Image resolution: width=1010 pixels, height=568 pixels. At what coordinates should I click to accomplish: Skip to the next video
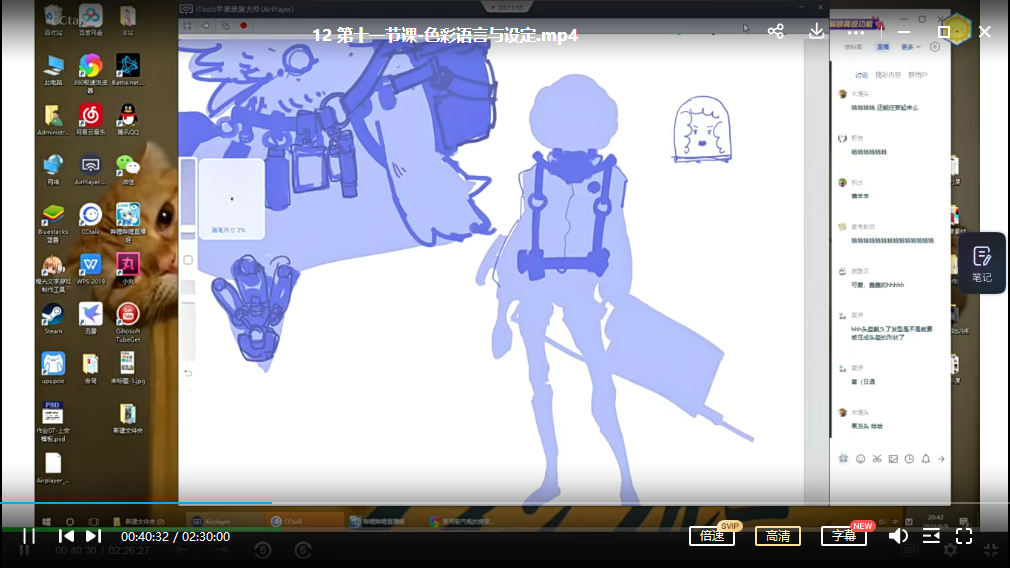[93, 536]
